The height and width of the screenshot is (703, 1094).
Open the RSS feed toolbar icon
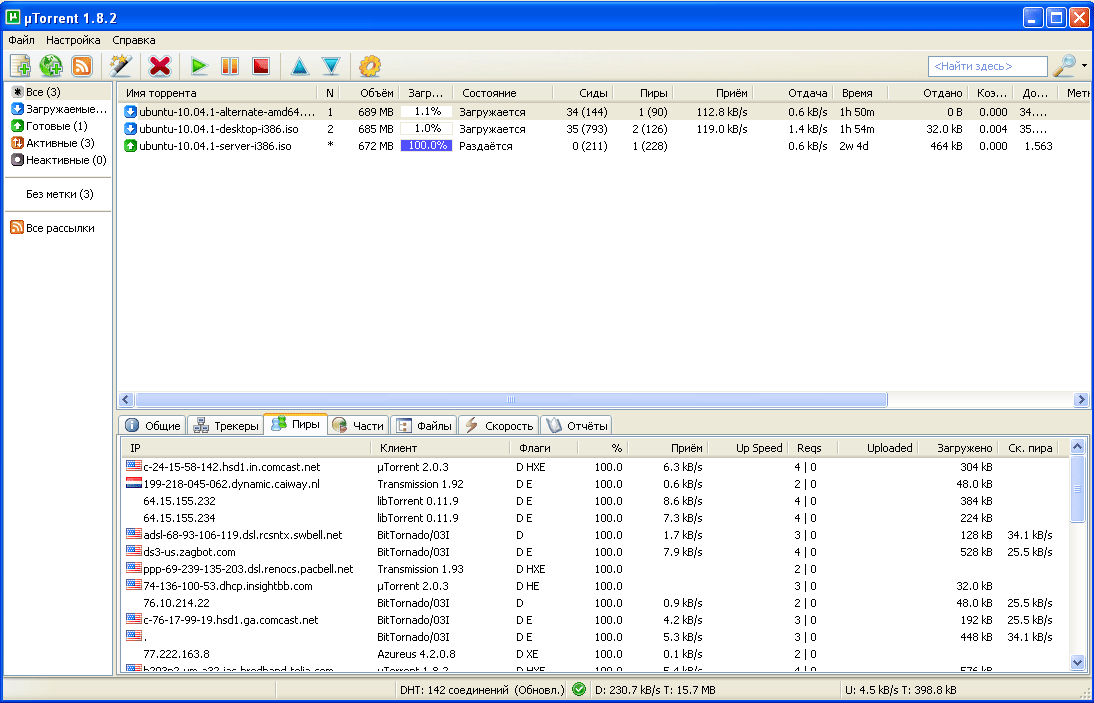click(82, 66)
